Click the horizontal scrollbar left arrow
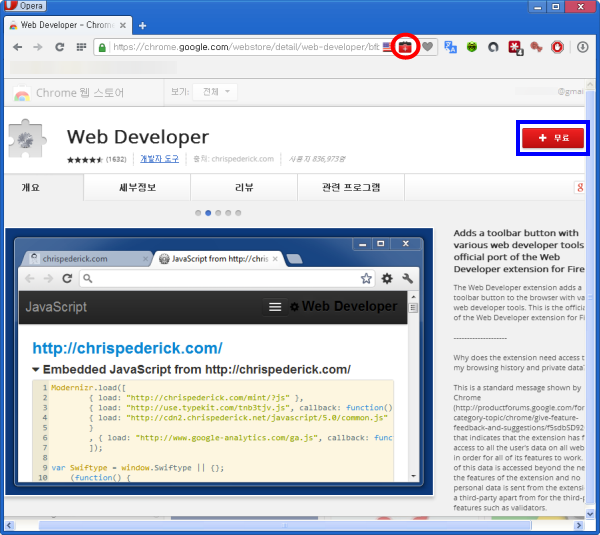Screen dimensions: 600x535 tap(10, 525)
